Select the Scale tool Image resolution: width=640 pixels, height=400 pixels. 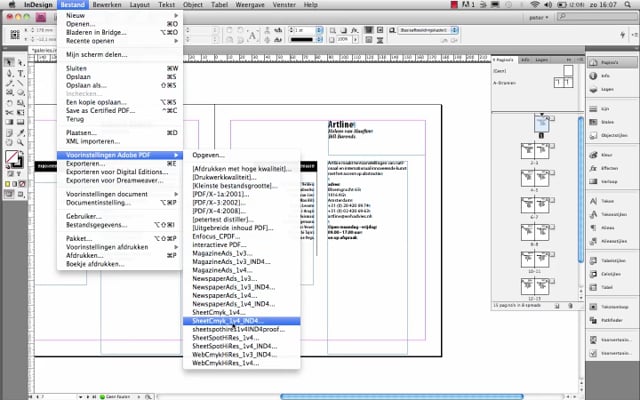pyautogui.click(x=20, y=103)
